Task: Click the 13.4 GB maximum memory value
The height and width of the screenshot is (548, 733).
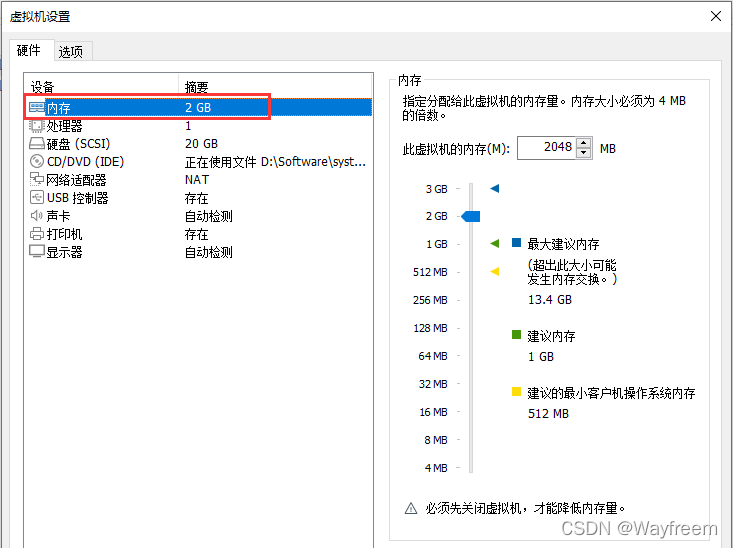Action: click(550, 300)
